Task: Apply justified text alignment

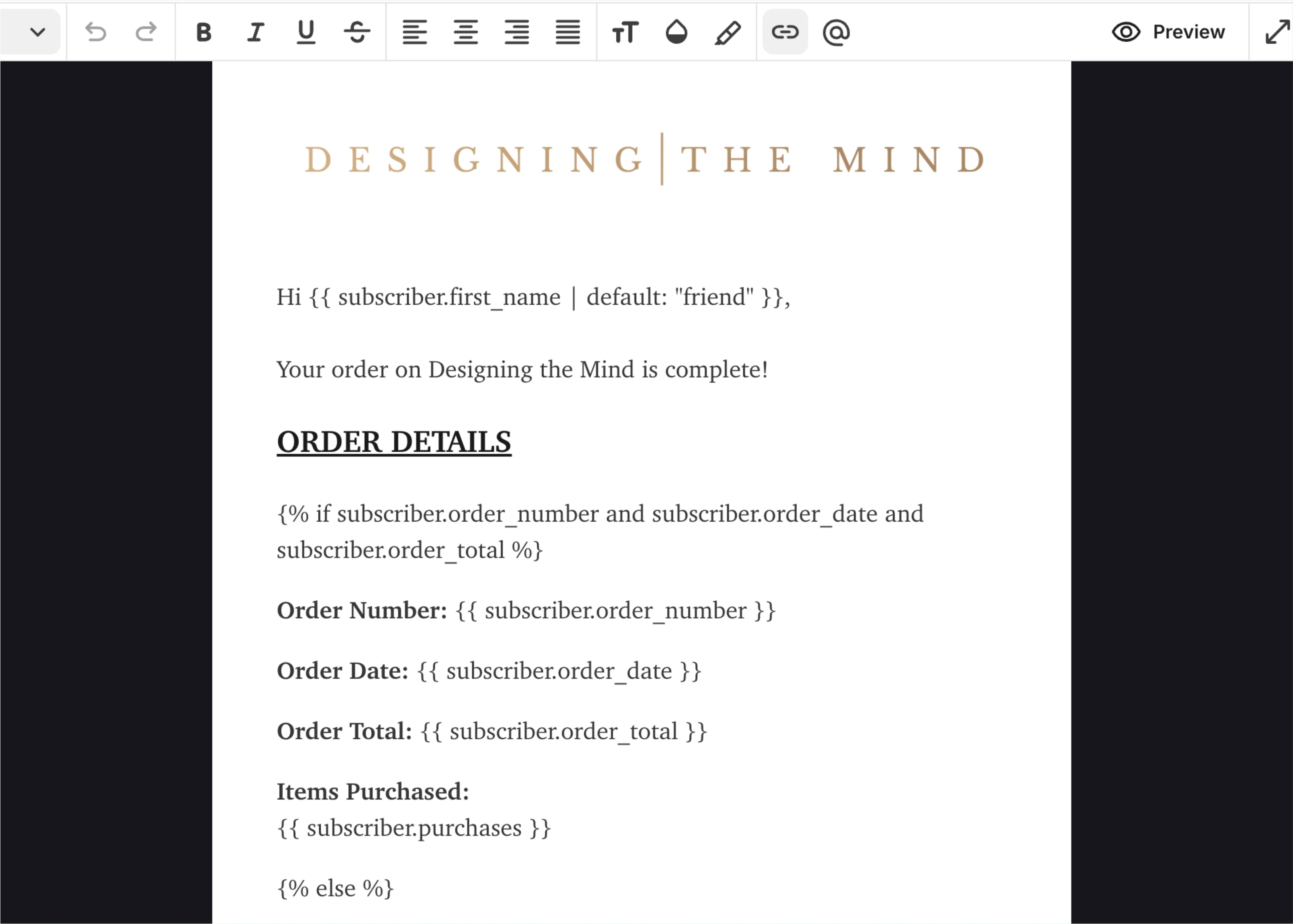Action: [567, 32]
